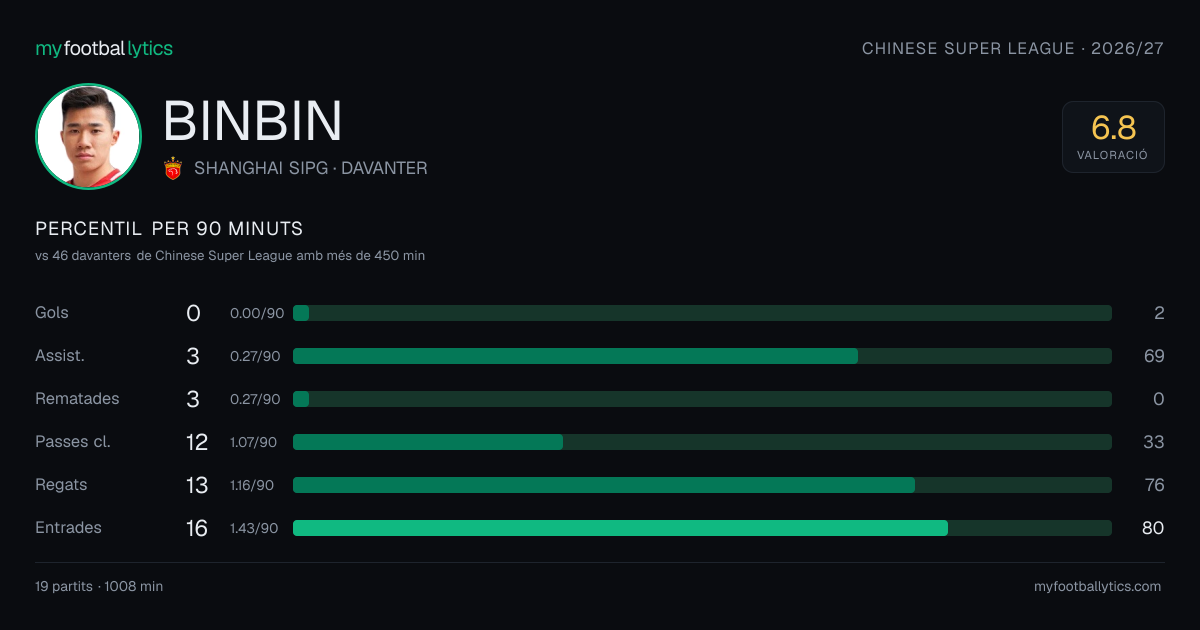Click the Regats percentile value 76
This screenshot has width=1200, height=630.
coord(1154,485)
